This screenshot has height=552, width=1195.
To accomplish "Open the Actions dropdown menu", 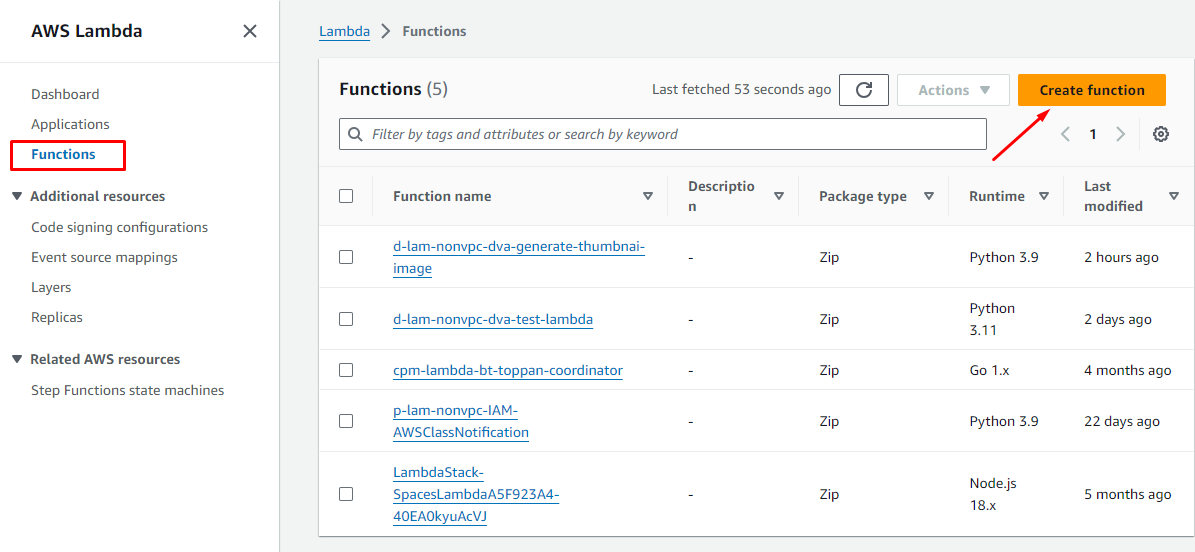I will click(953, 90).
